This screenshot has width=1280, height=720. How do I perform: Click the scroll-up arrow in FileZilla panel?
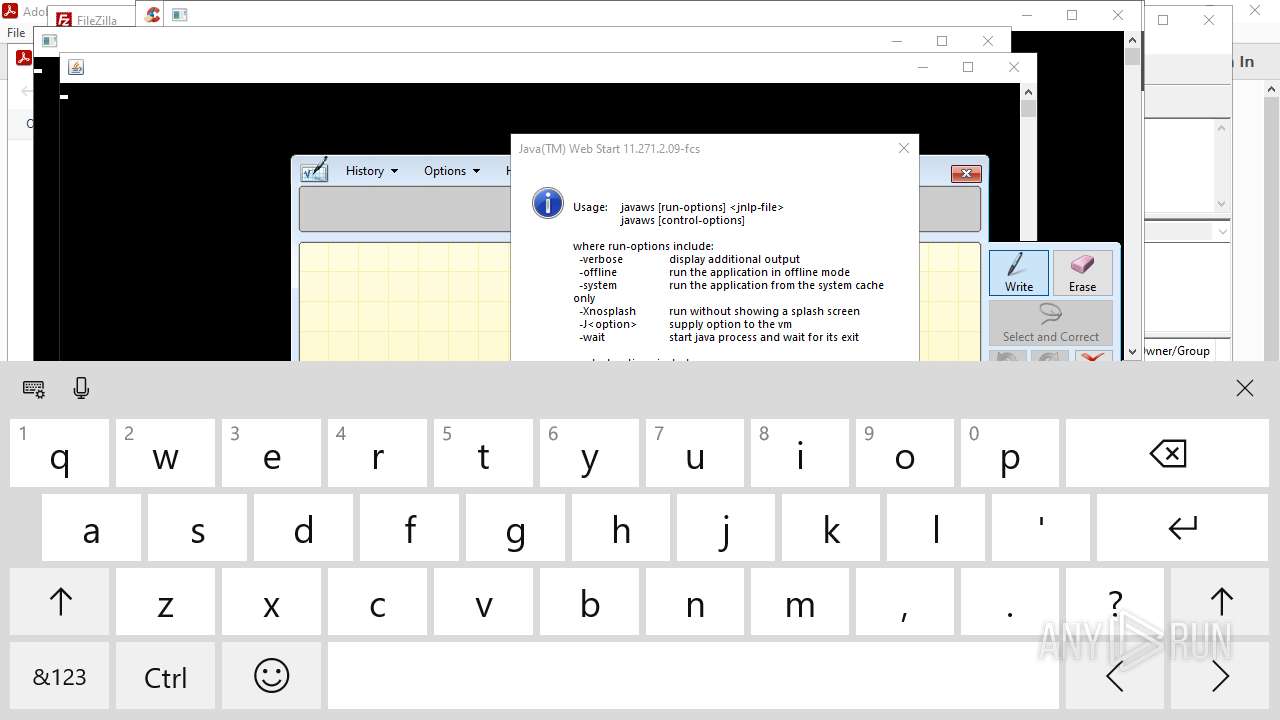(1221, 127)
